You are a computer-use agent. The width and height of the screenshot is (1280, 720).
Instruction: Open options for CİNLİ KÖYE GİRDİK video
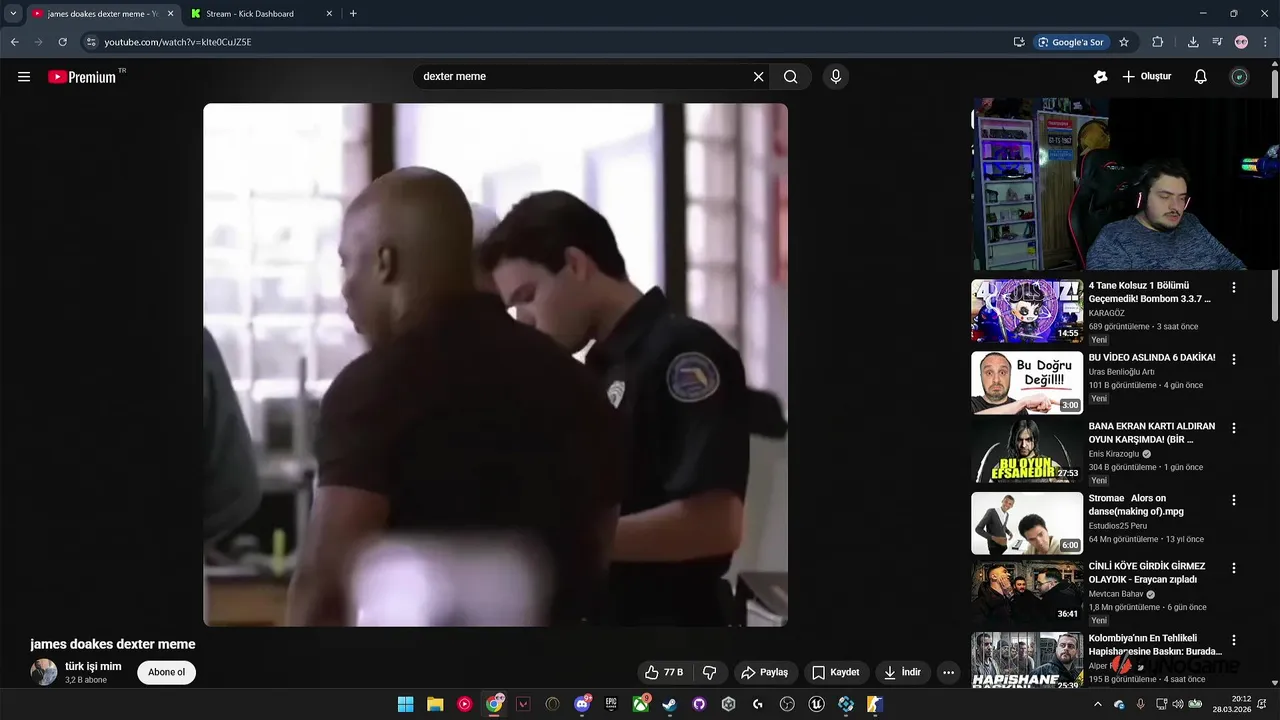pos(1234,568)
